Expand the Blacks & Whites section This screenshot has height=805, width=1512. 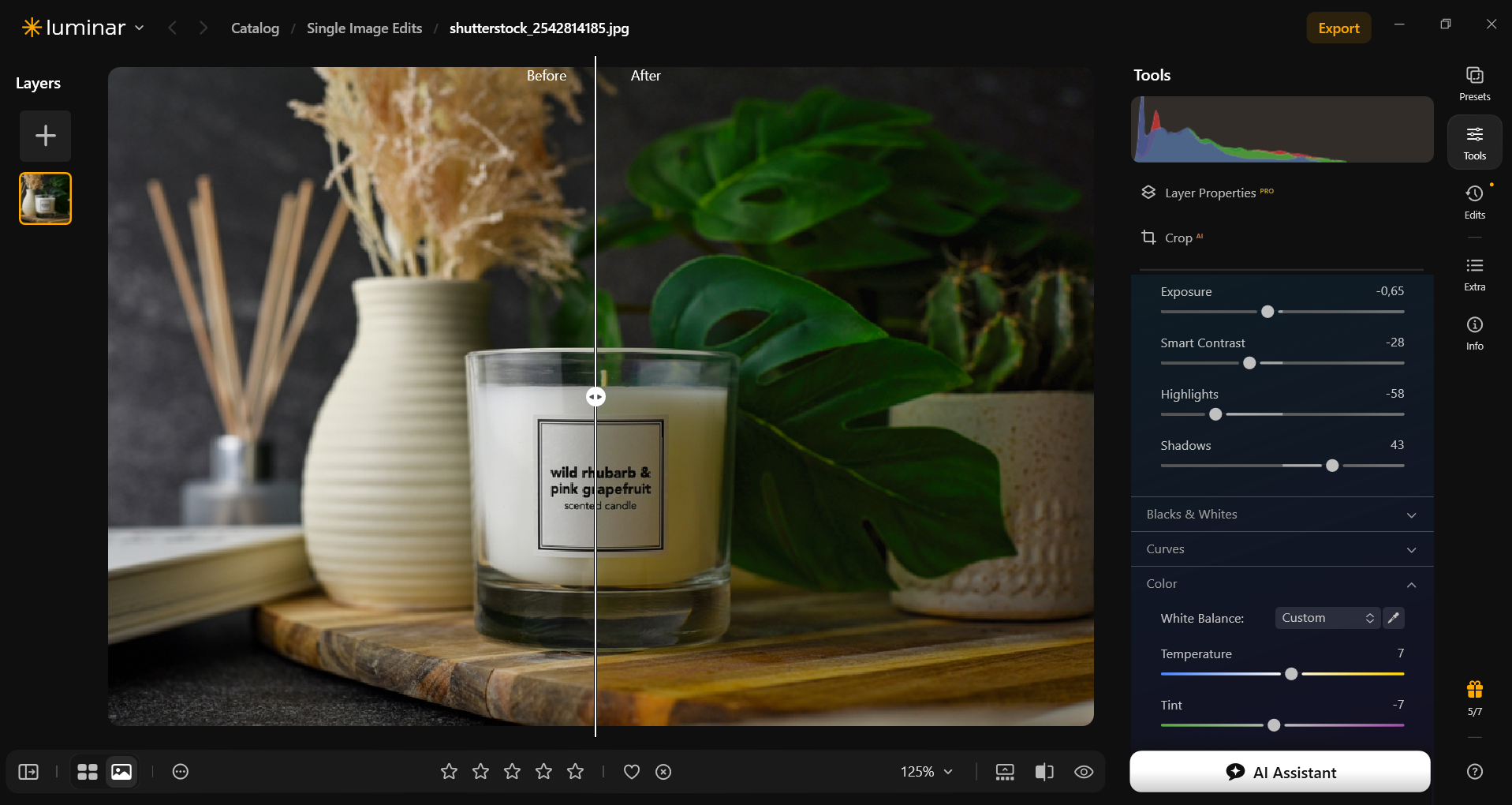pyautogui.click(x=1282, y=515)
